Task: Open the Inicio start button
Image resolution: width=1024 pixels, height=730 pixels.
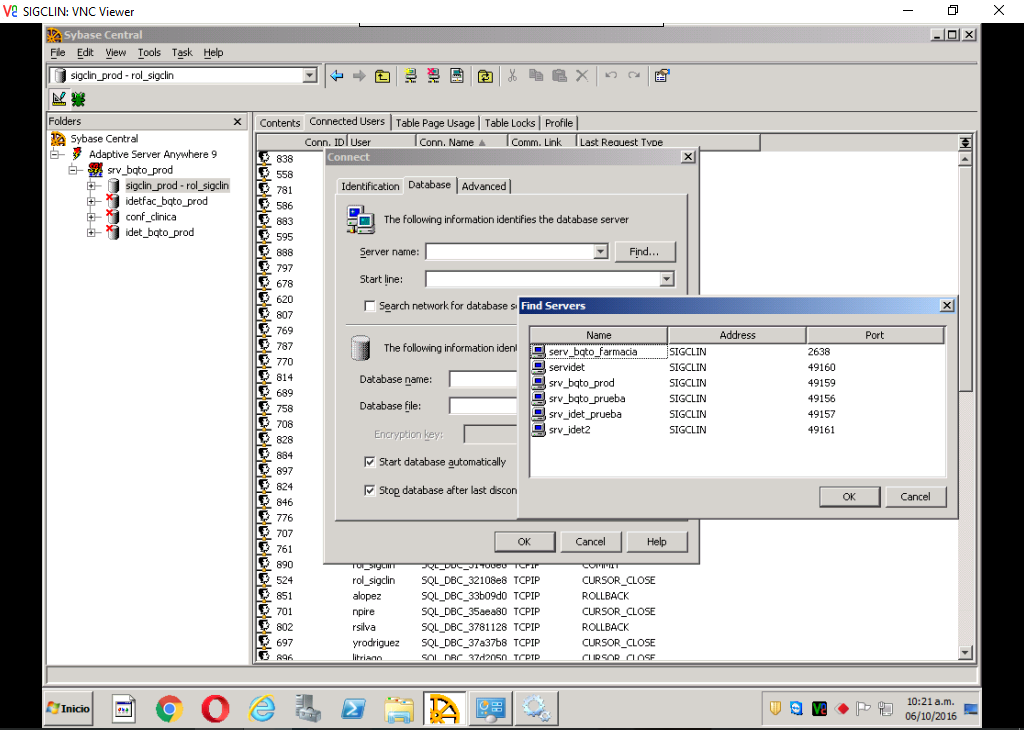Action: (69, 708)
